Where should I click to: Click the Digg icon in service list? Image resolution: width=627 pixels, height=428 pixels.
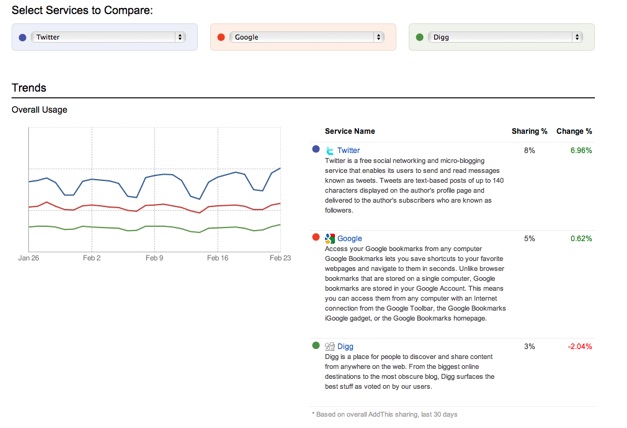coord(330,347)
